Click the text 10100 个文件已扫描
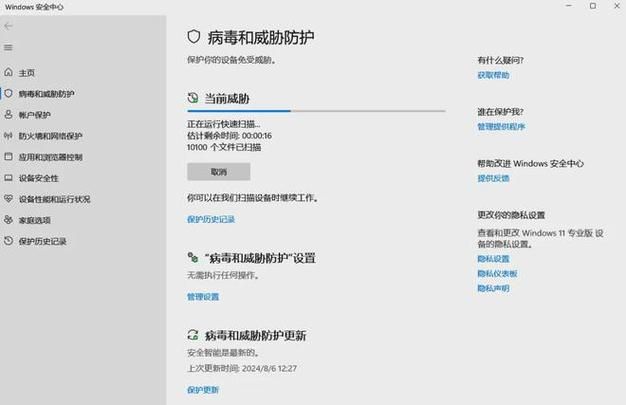This screenshot has width=626, height=405. [224, 147]
